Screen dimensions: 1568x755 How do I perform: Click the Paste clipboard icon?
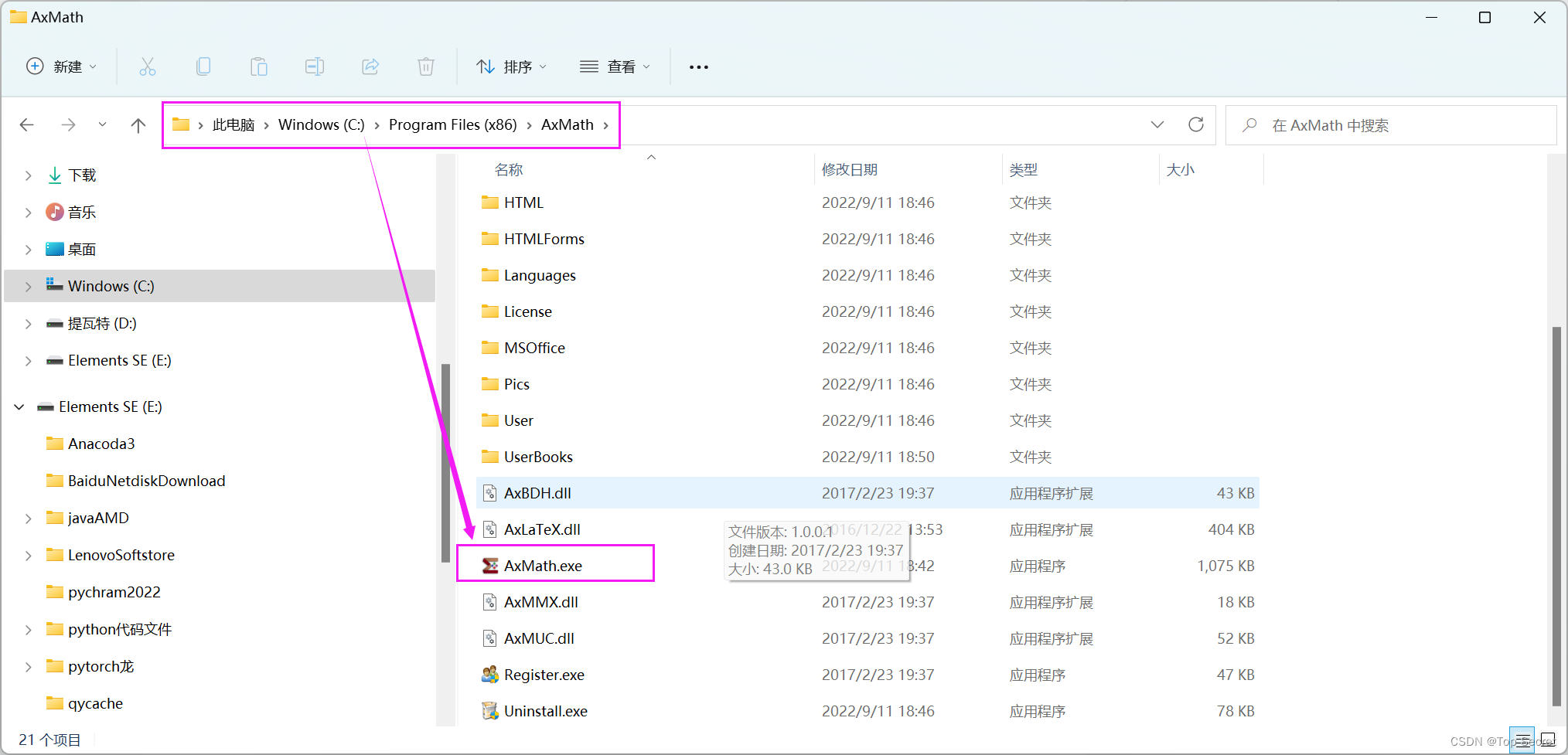pos(259,66)
